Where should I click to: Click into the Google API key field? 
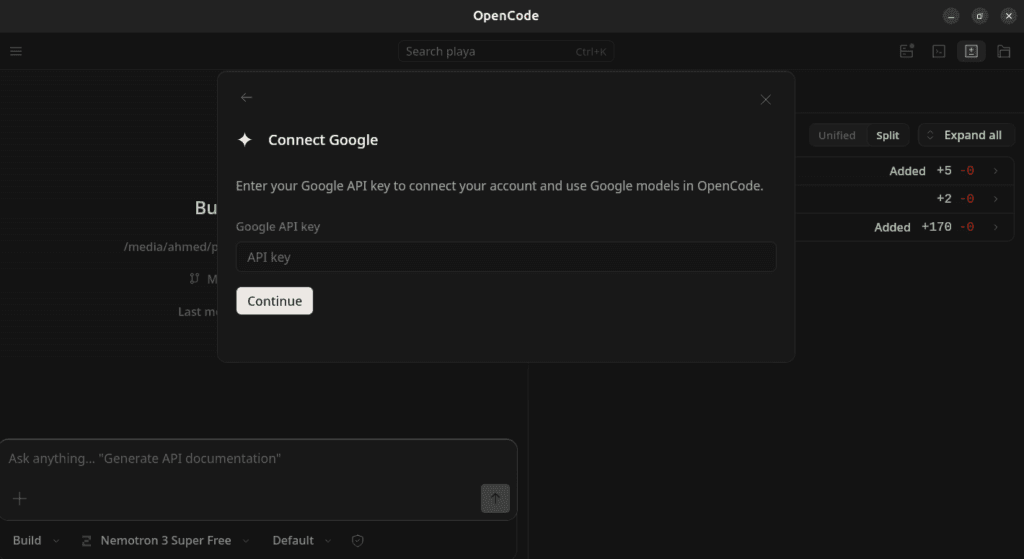(506, 257)
